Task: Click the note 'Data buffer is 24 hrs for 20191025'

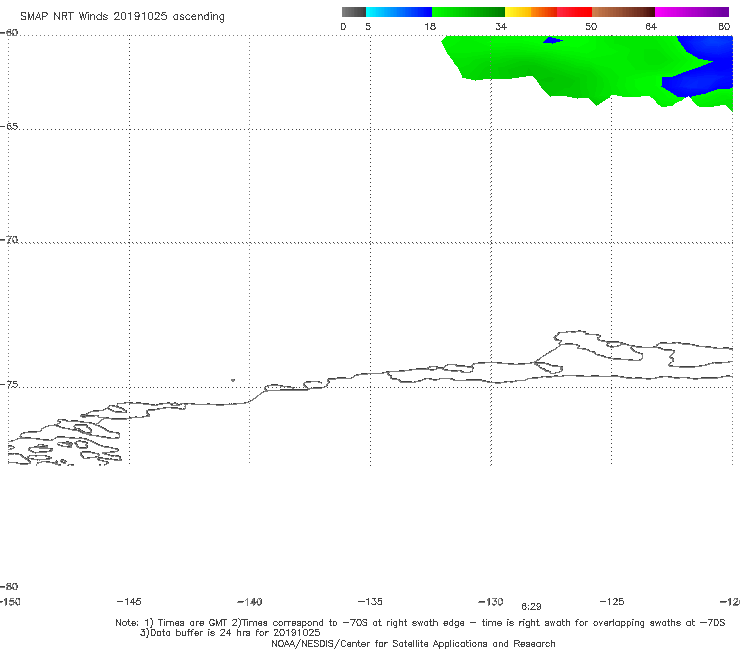Action: [x=230, y=633]
